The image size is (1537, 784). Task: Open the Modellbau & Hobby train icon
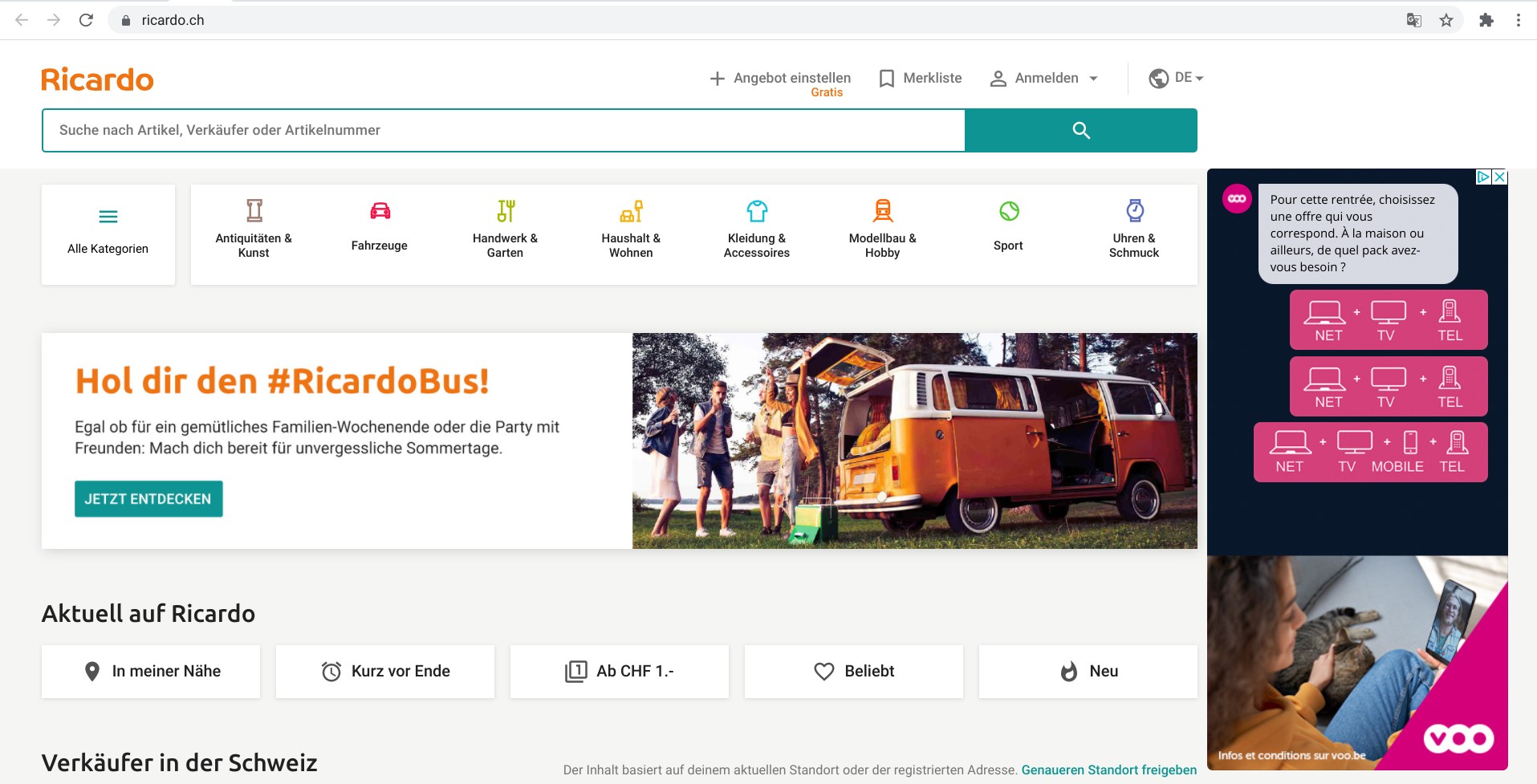(882, 211)
